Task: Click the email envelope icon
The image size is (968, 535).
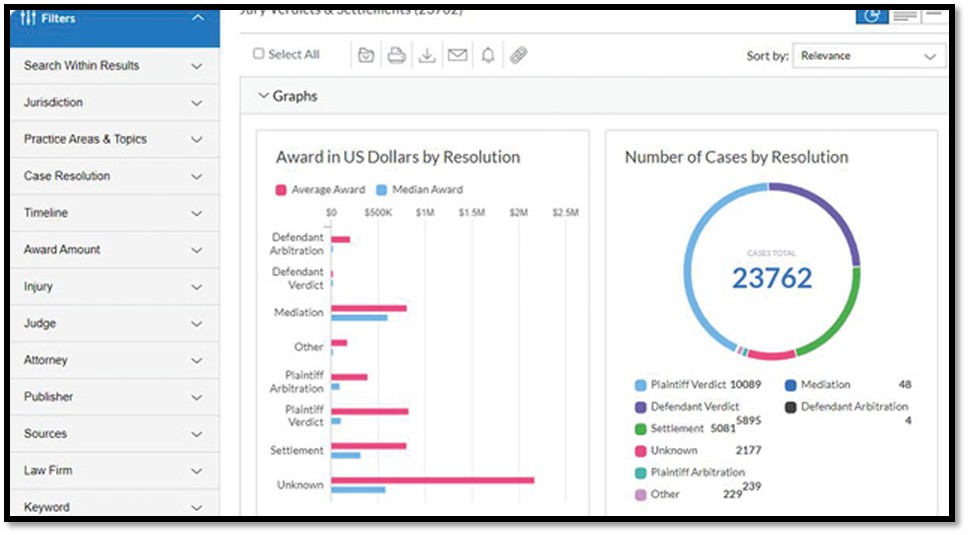Action: coord(457,56)
